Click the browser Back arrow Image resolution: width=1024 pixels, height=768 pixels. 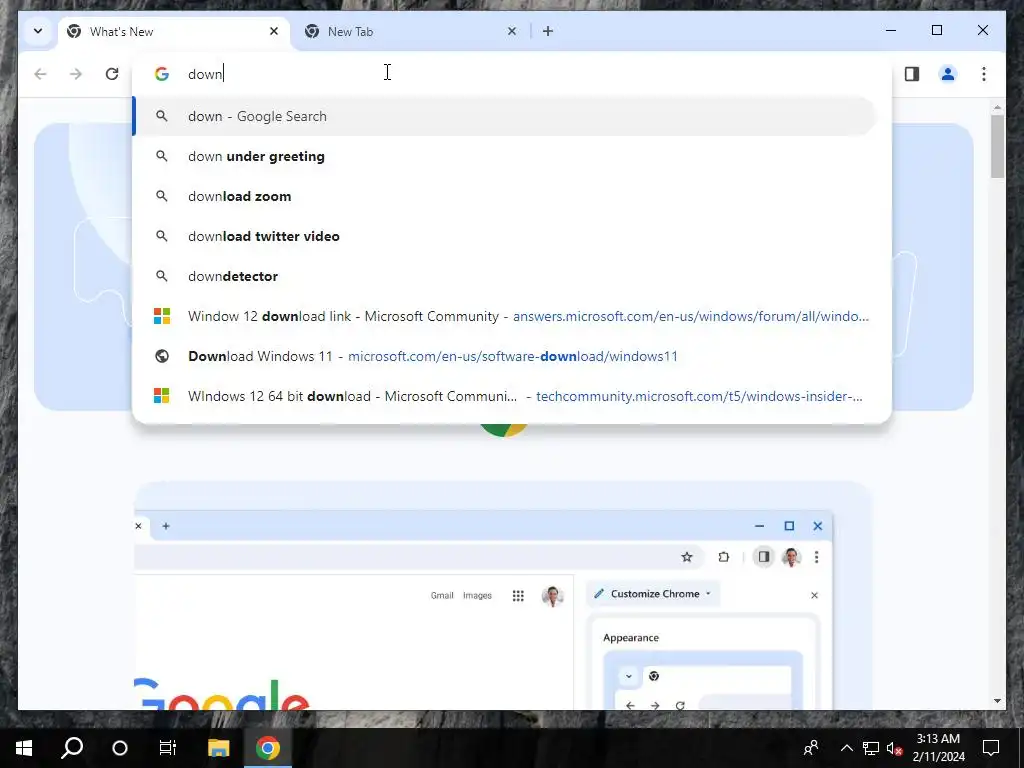pyautogui.click(x=40, y=74)
